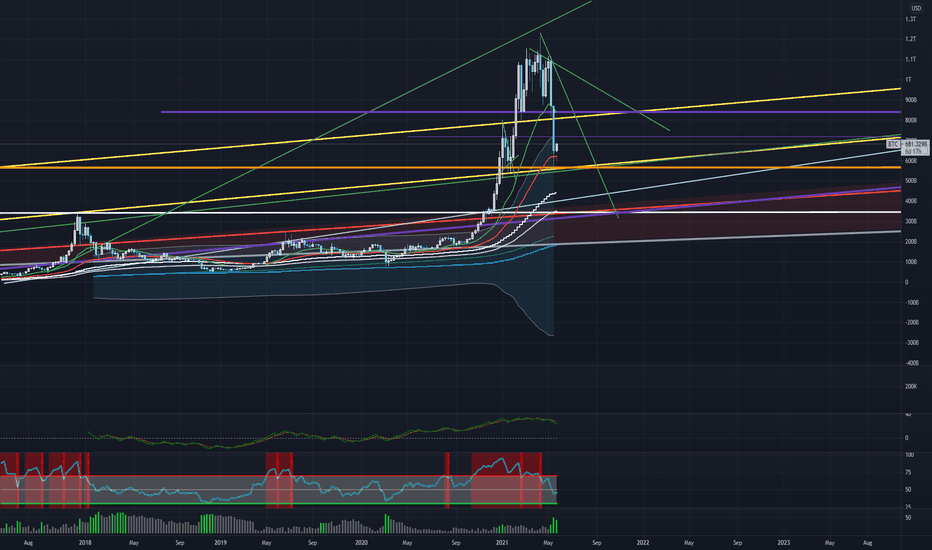932x550 pixels.
Task: Click the 100B price scale label
Action: [911, 262]
